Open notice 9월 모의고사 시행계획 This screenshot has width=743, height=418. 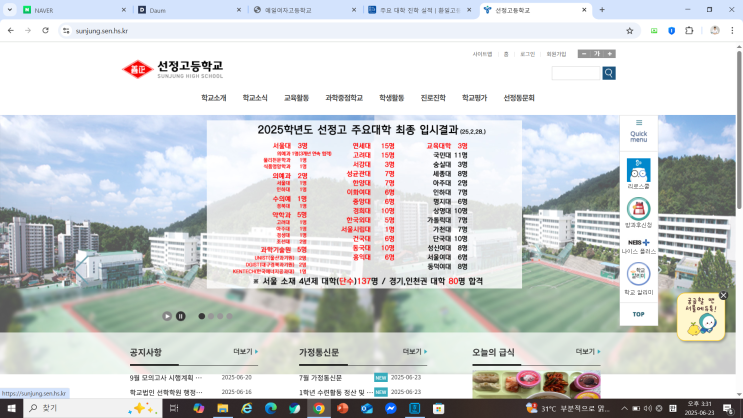pyautogui.click(x=166, y=378)
